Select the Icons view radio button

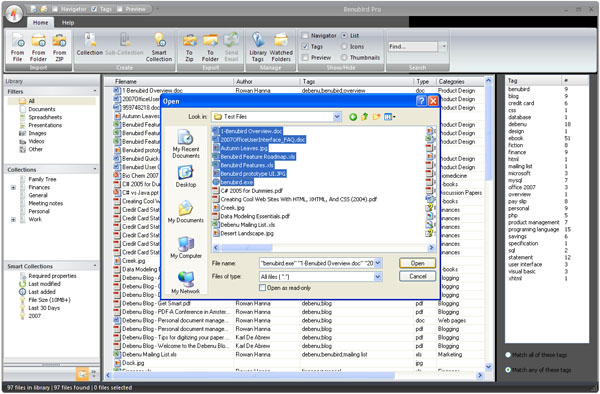[x=344, y=46]
